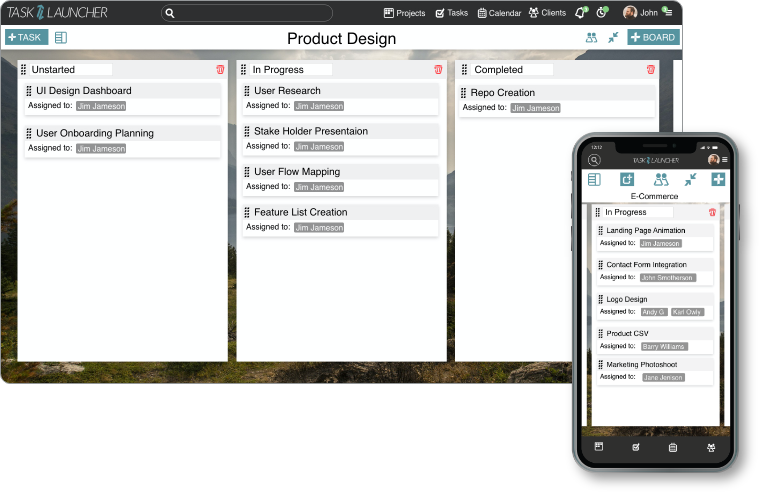Click the search input field in top bar
This screenshot has height=497, width=764.
247,13
